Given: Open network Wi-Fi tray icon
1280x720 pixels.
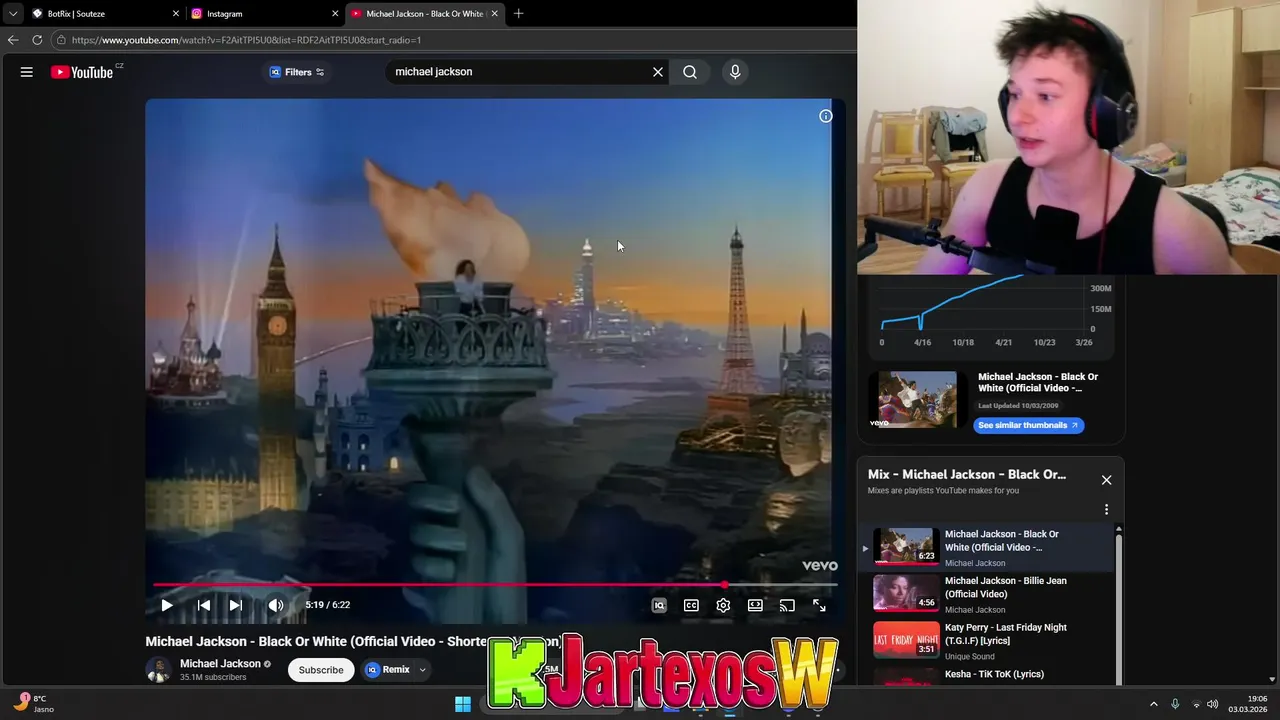Looking at the screenshot, I should 1196,704.
